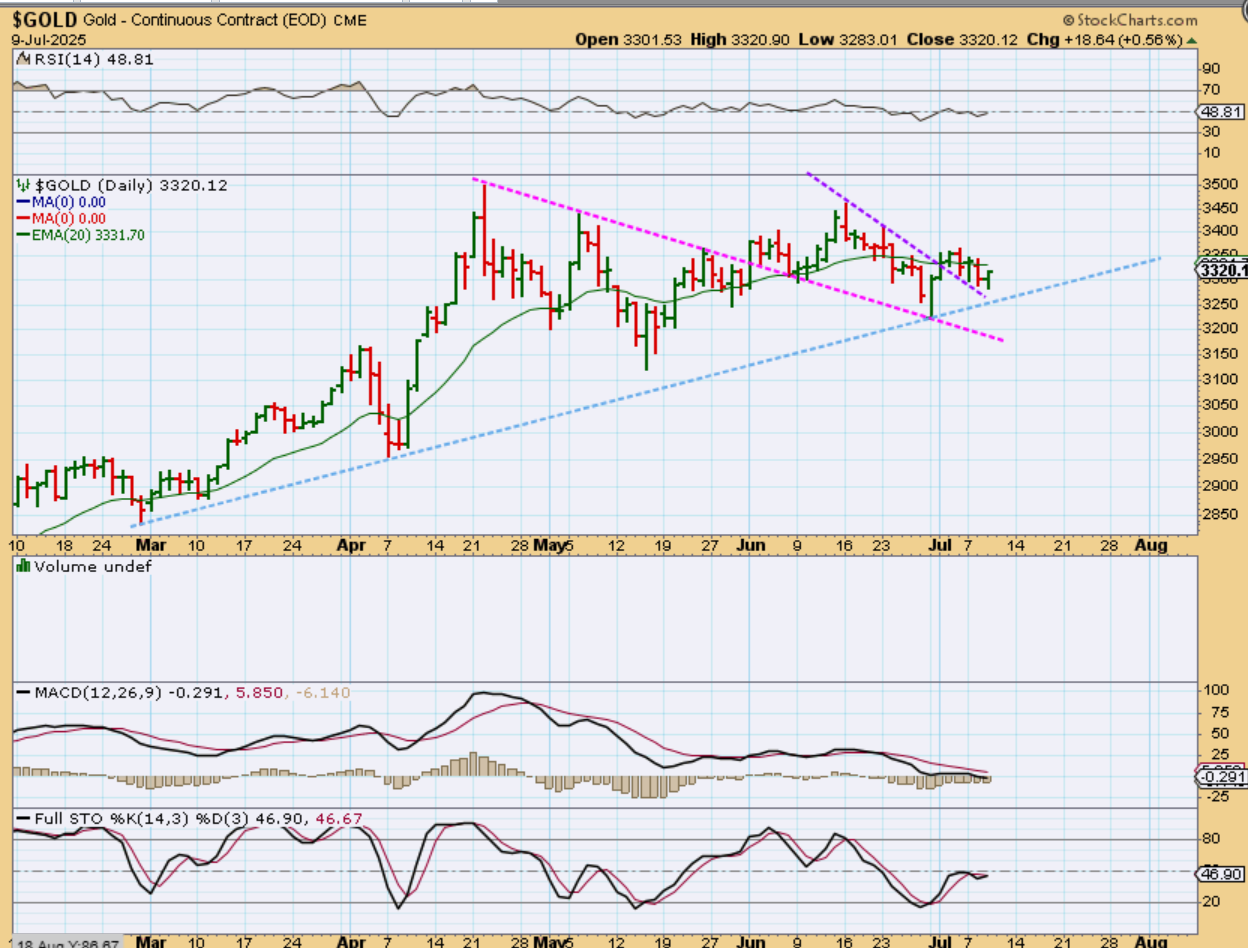Click the Volume panel bar-chart icon
This screenshot has height=948, width=1248.
[x=23, y=566]
